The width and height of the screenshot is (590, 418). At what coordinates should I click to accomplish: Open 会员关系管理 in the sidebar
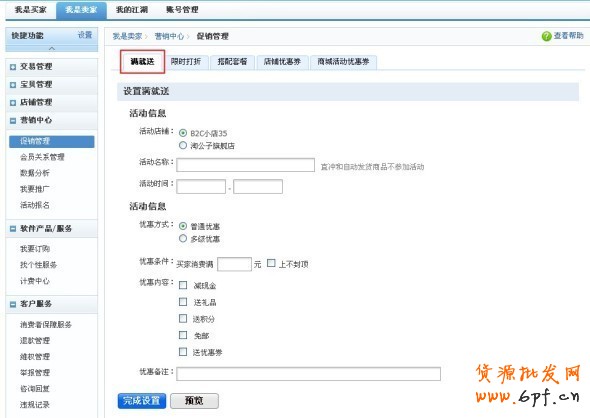pyautogui.click(x=42, y=157)
